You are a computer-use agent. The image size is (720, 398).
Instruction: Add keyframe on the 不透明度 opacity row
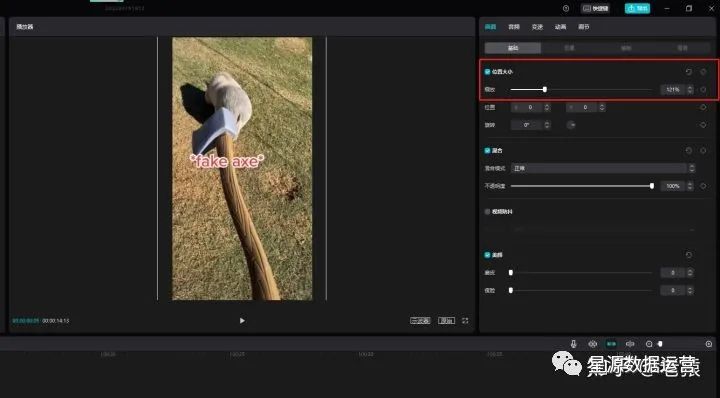(x=703, y=186)
